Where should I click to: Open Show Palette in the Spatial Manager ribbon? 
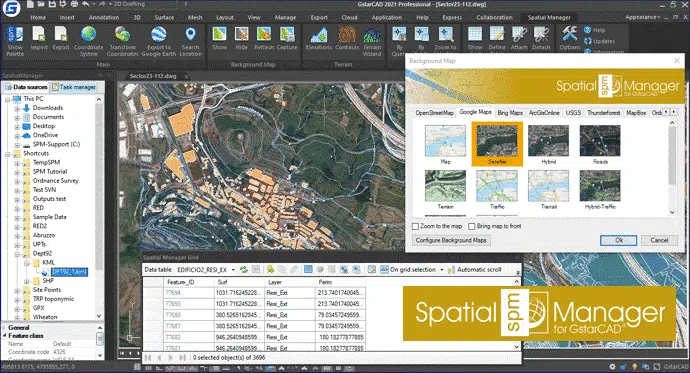15,41
